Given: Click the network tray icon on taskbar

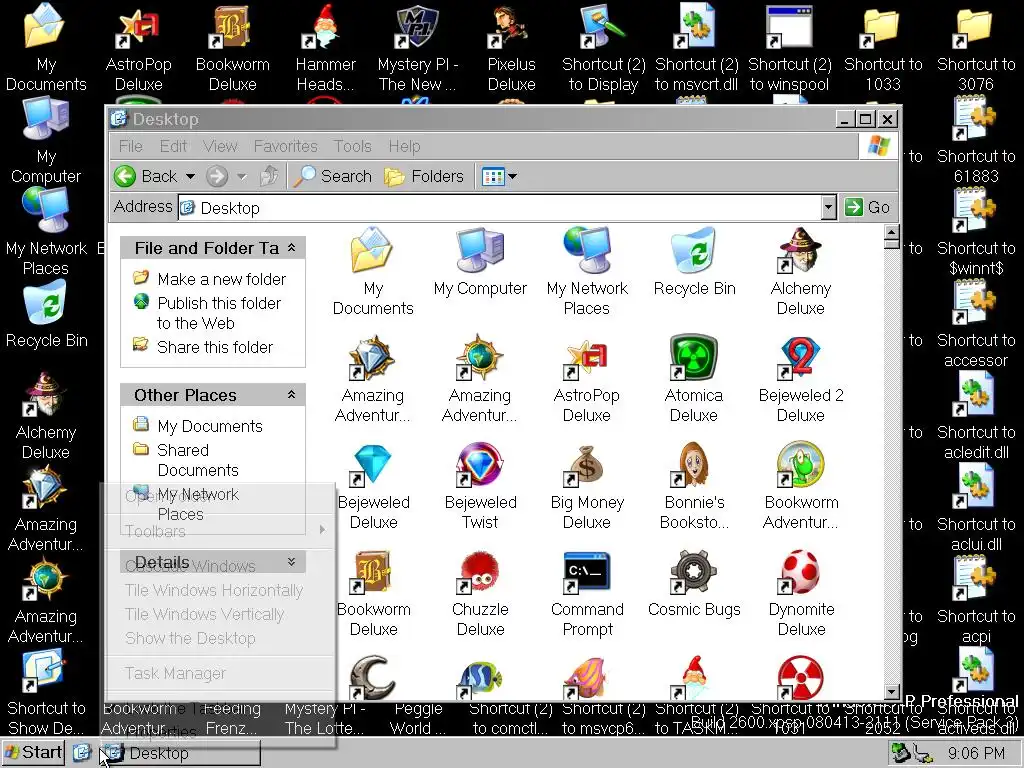Looking at the screenshot, I should [x=922, y=753].
